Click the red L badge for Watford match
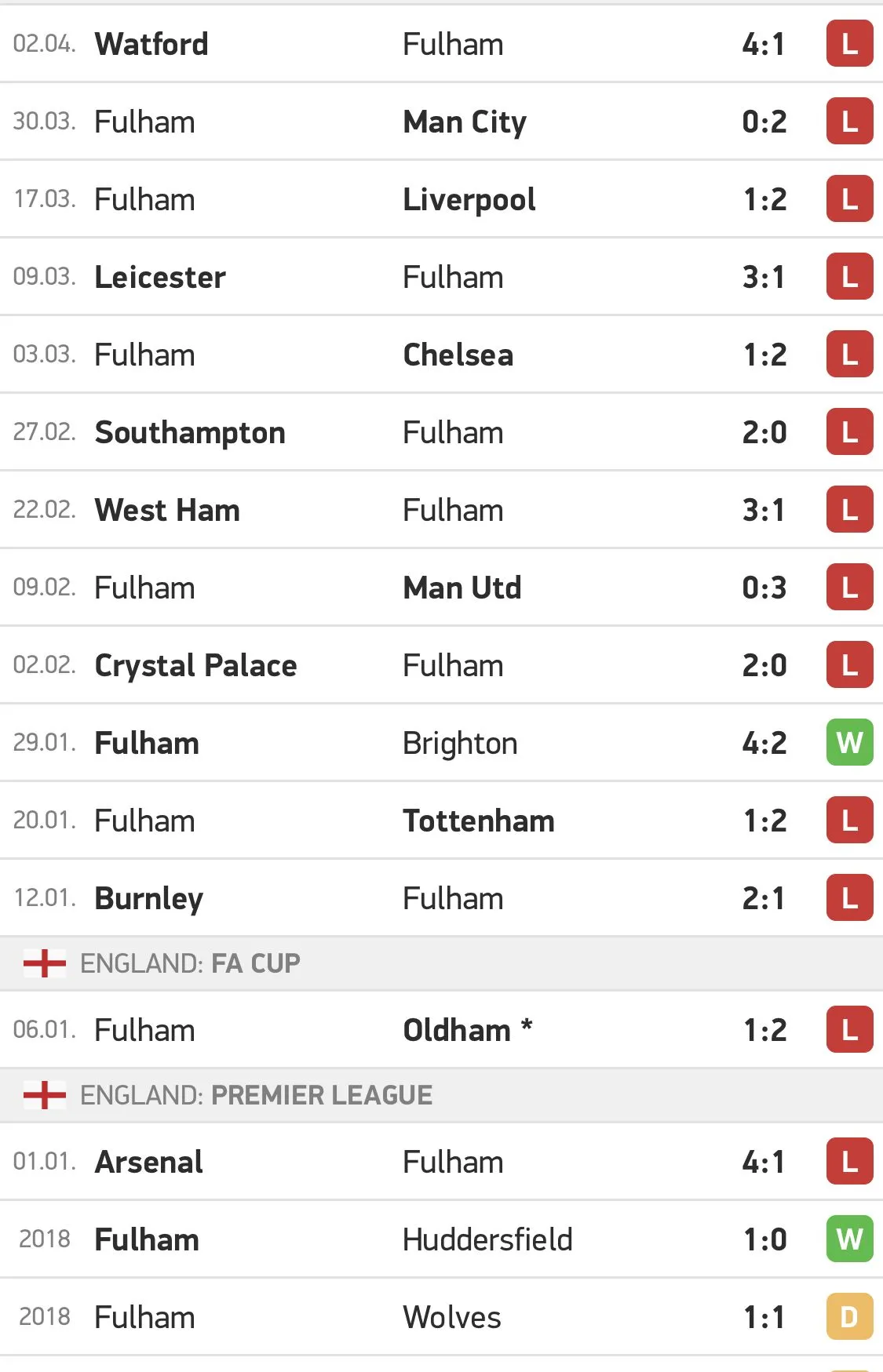 pos(849,44)
